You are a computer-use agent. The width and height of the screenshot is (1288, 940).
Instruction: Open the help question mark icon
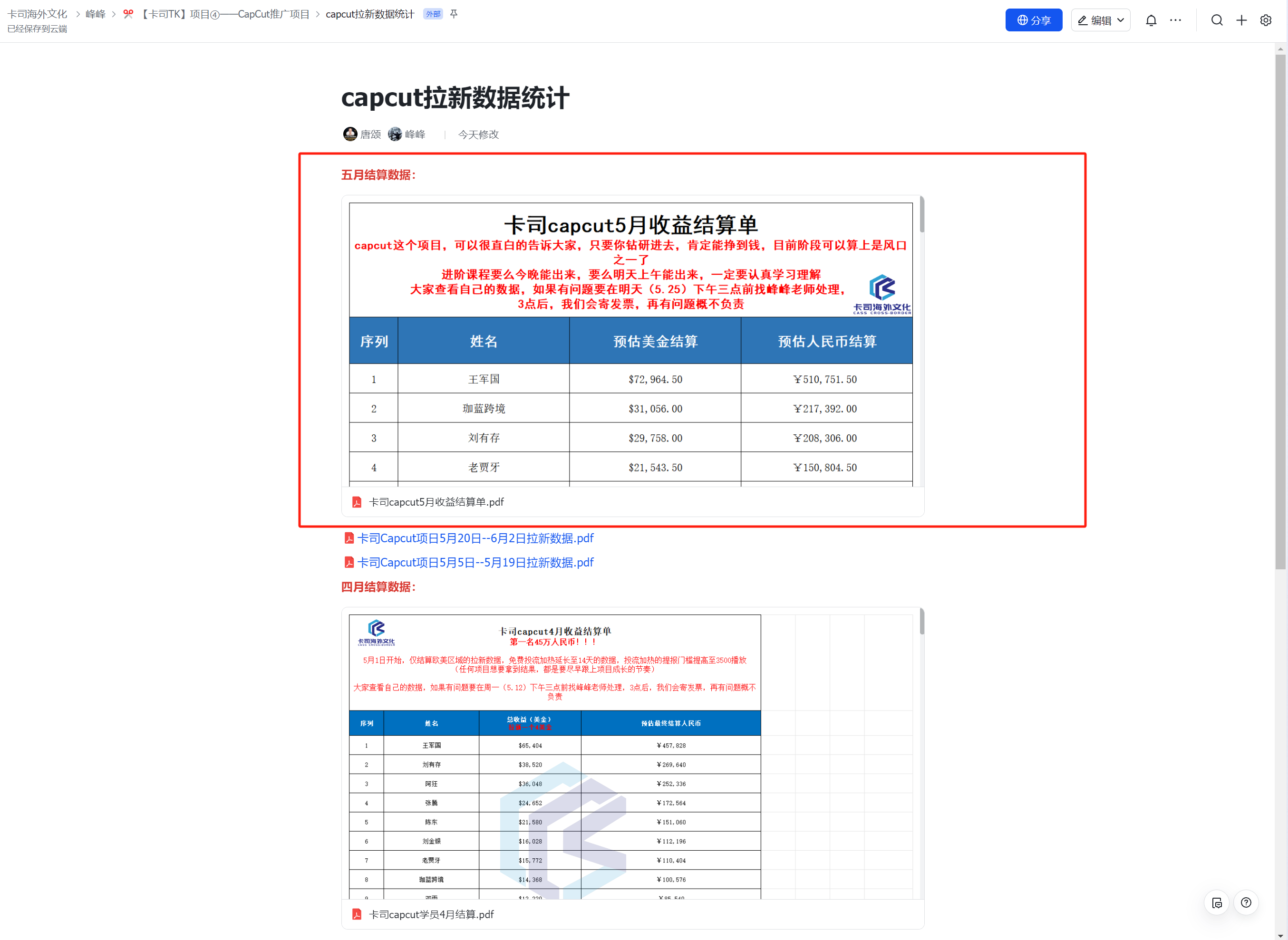[1246, 903]
